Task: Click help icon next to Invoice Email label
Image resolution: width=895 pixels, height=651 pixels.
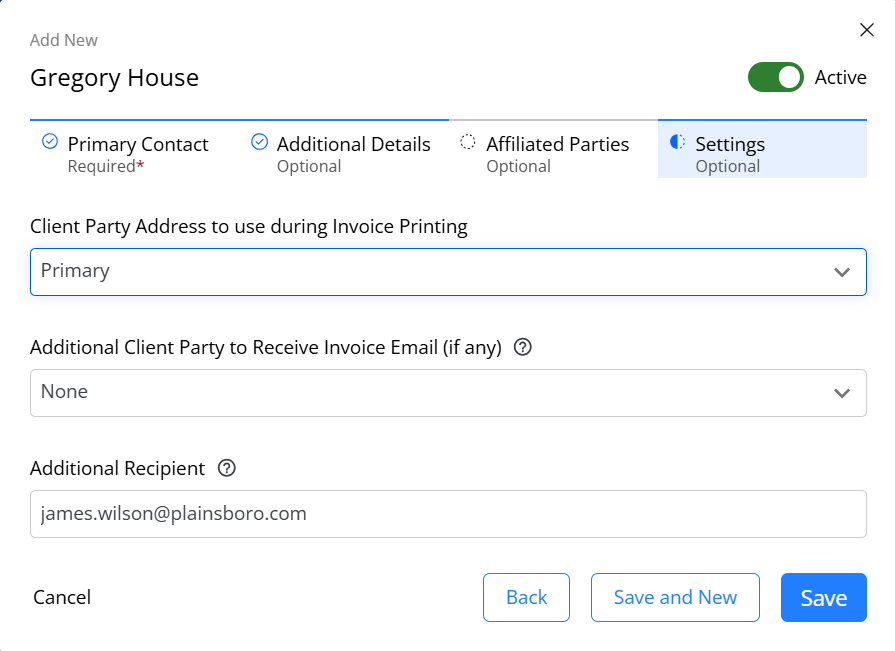Action: click(x=522, y=347)
